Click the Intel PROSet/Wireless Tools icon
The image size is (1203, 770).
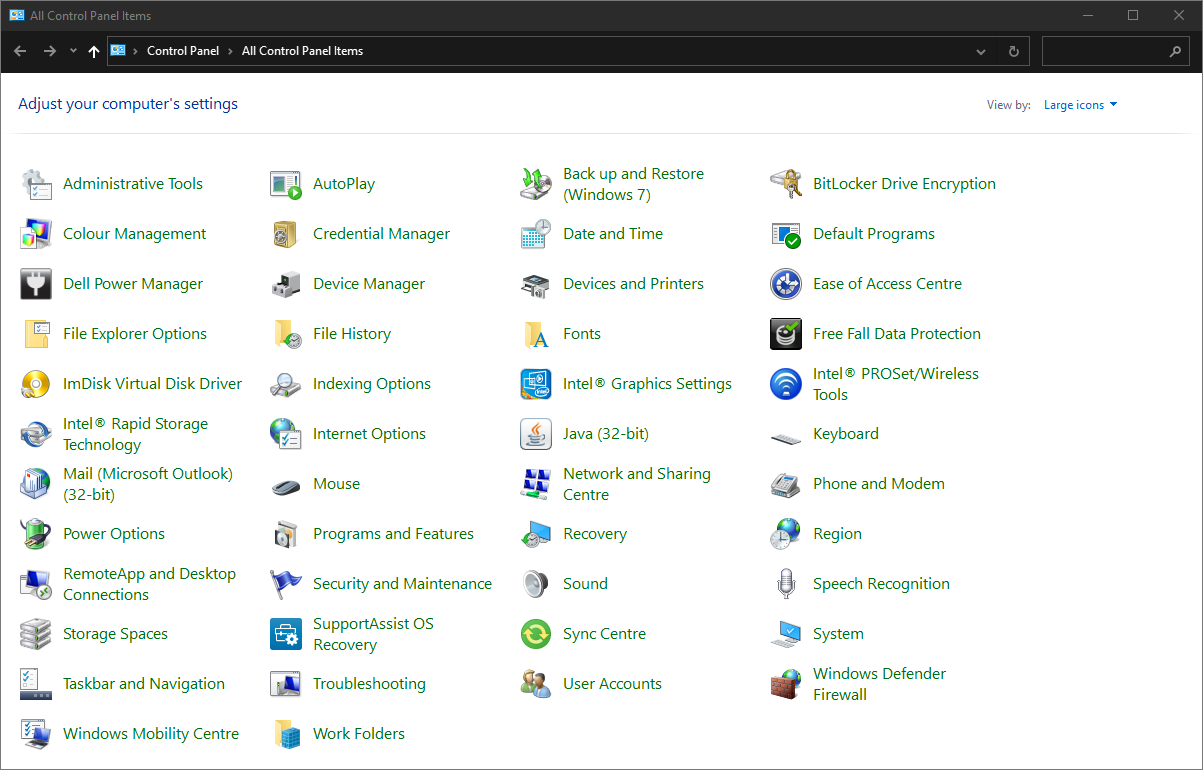[786, 384]
